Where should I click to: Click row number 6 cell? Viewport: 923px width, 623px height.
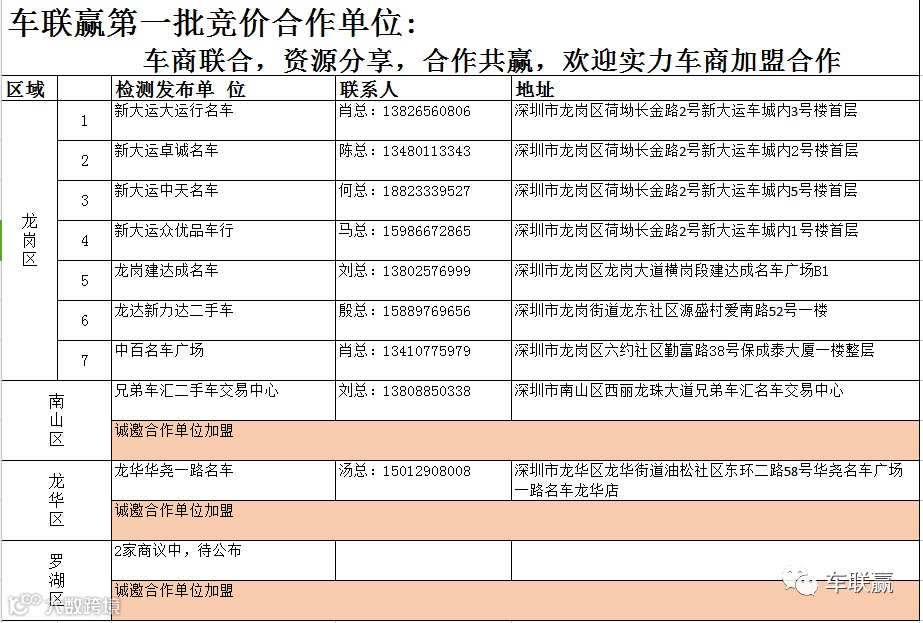point(84,321)
